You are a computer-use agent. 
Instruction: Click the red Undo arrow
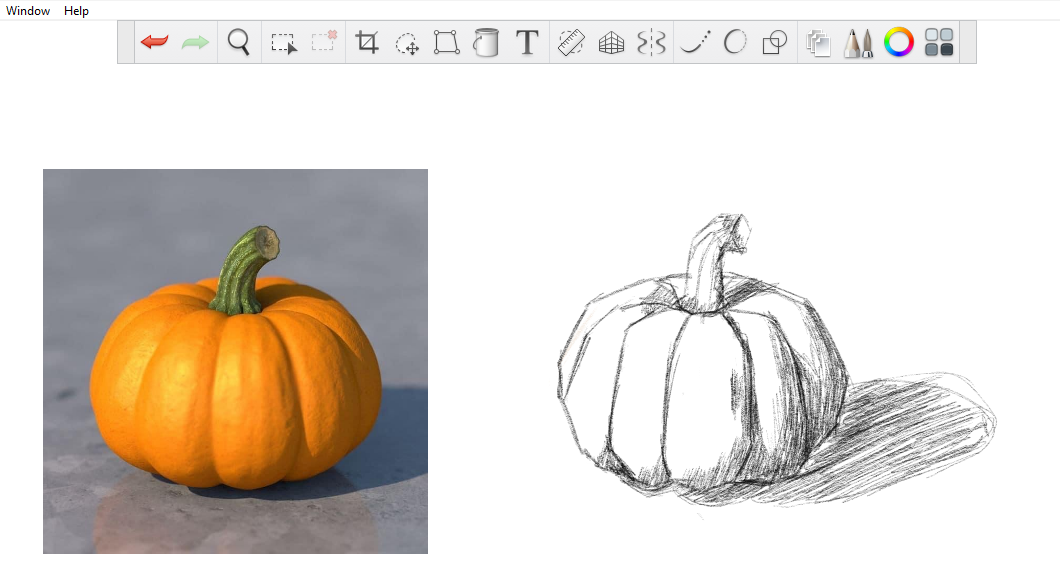[155, 43]
